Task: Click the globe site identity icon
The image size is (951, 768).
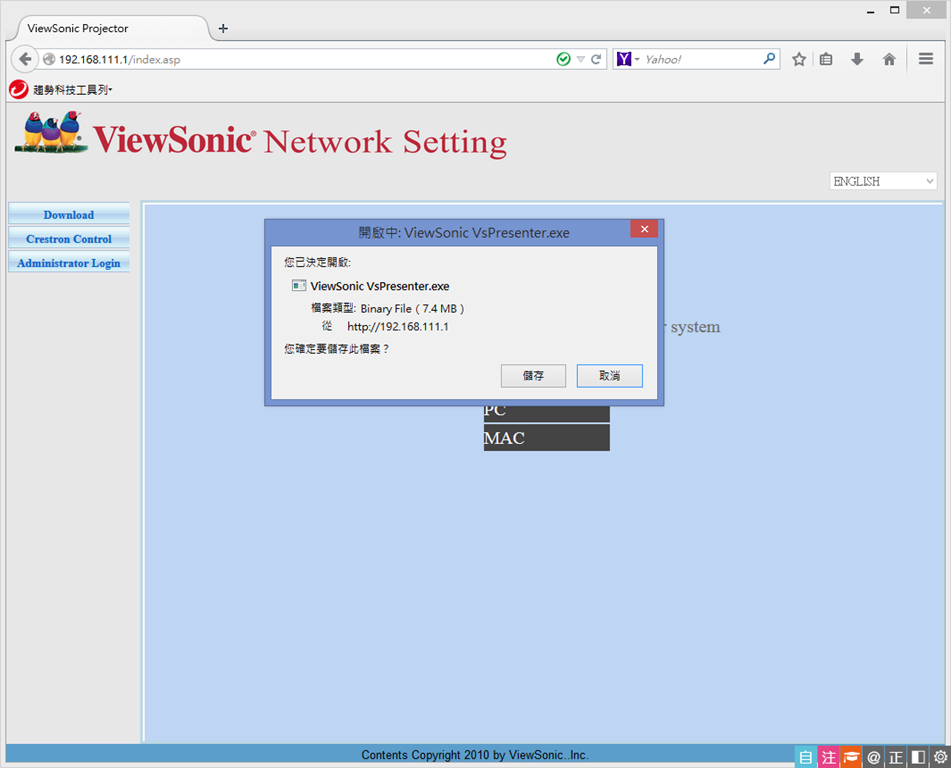Action: tap(49, 59)
